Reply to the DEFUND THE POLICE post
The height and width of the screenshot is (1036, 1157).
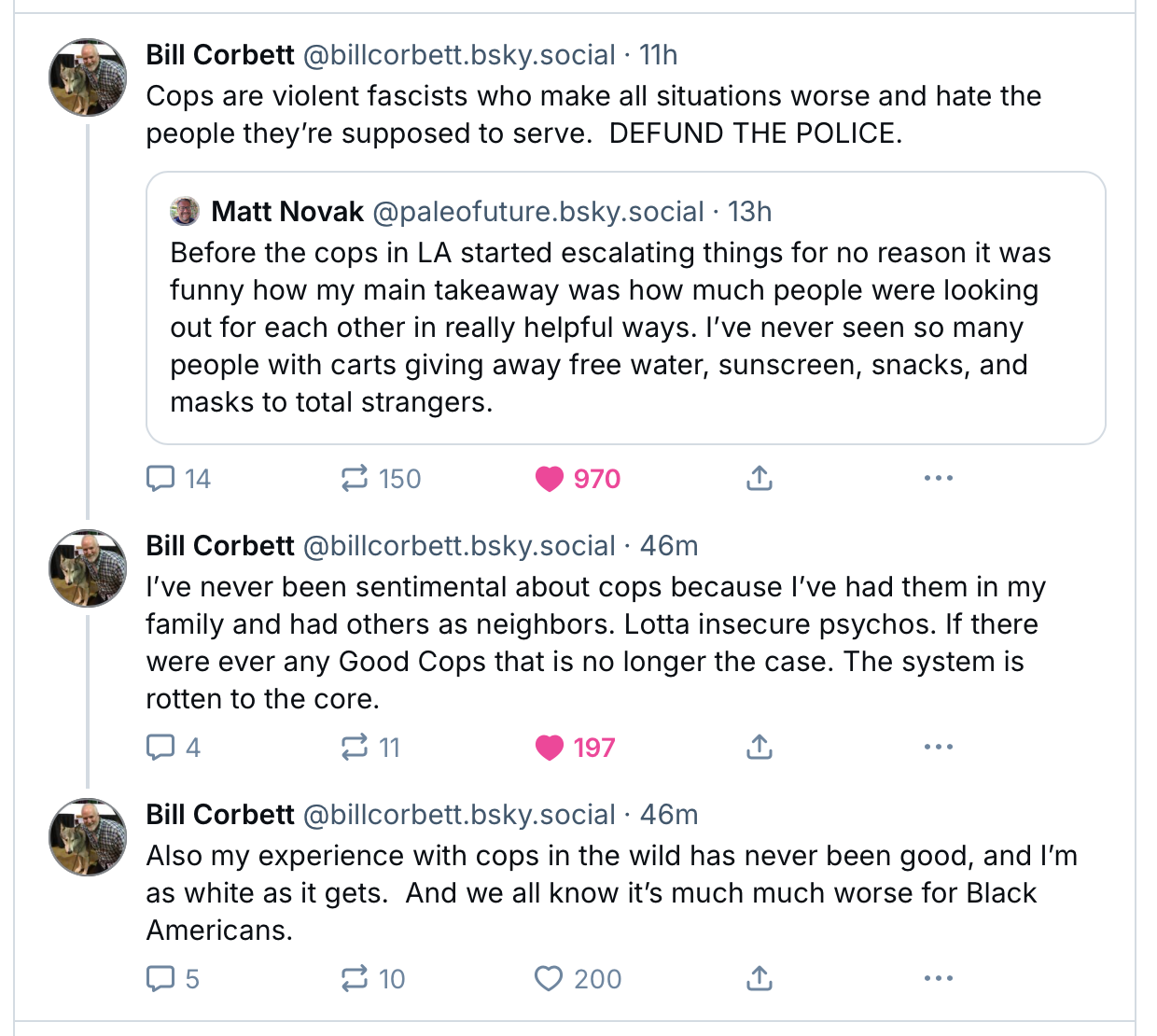pyautogui.click(x=178, y=479)
